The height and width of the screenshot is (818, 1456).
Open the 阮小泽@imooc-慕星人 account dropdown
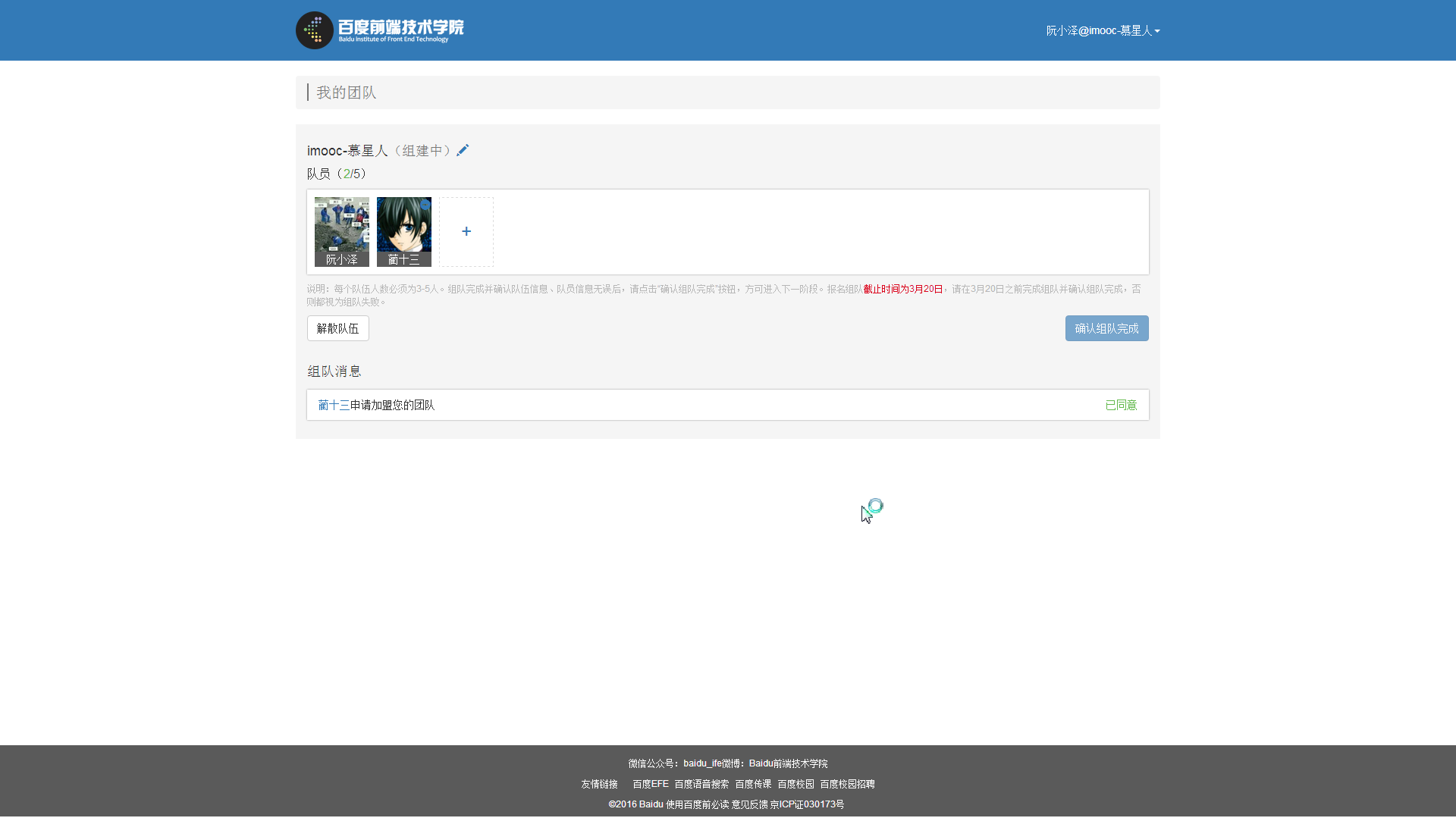tap(1100, 31)
